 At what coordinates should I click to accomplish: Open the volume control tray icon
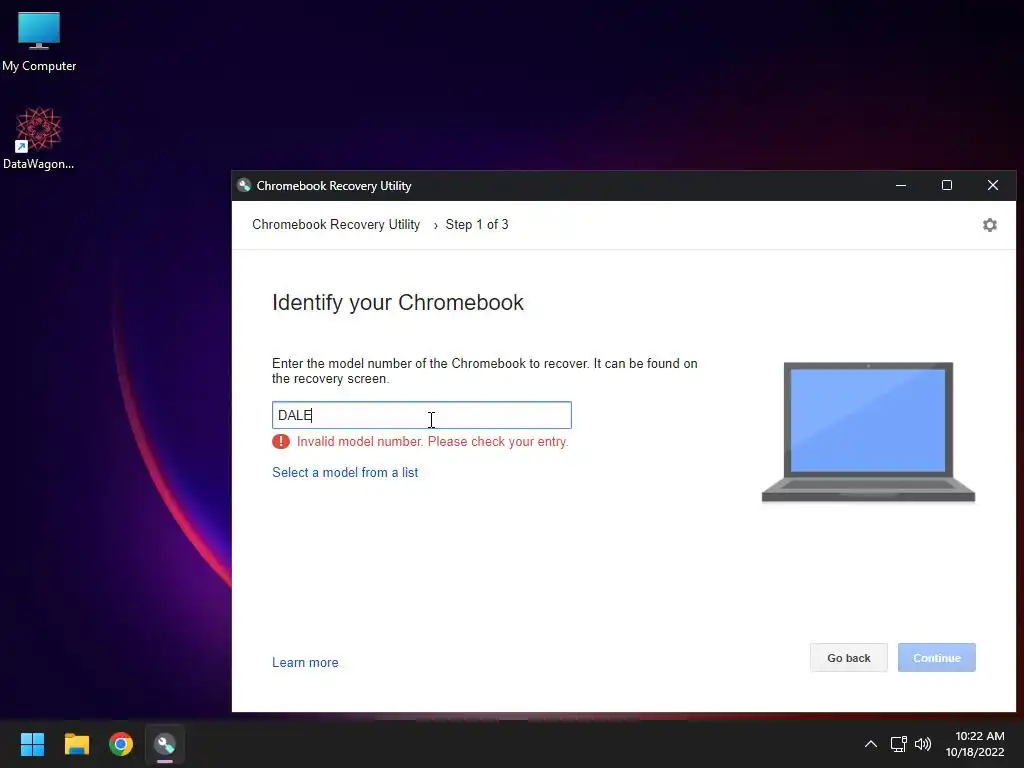(923, 744)
